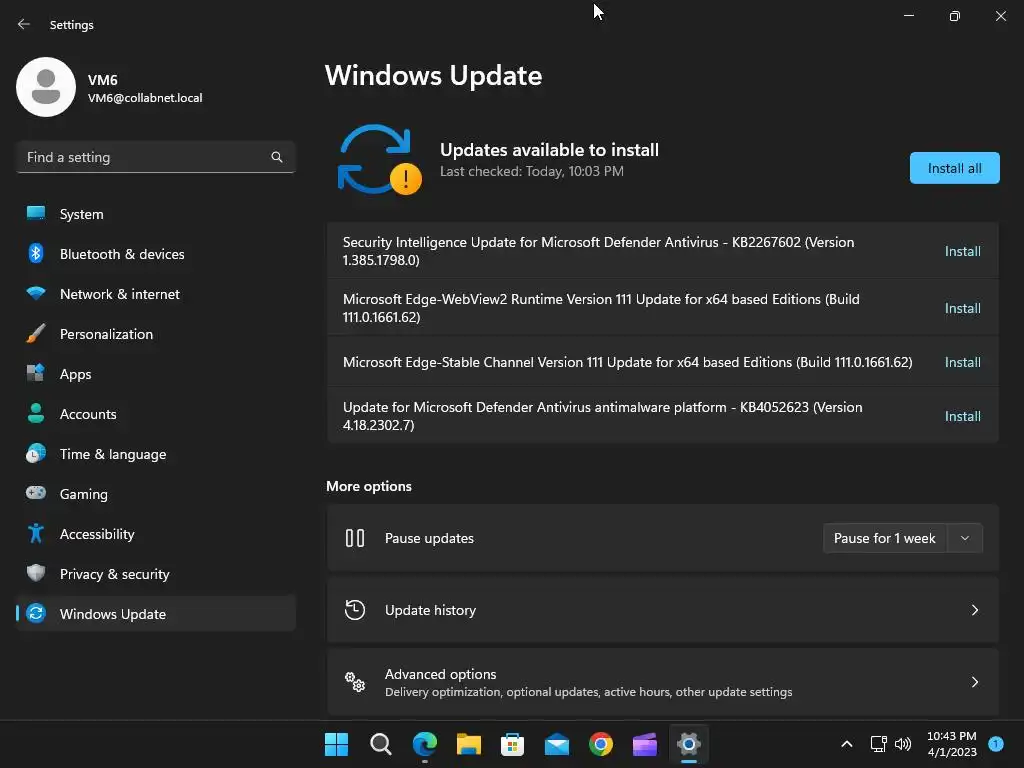The width and height of the screenshot is (1024, 768).
Task: Expand the Pause for 1 week dropdown arrow
Action: pyautogui.click(x=965, y=538)
